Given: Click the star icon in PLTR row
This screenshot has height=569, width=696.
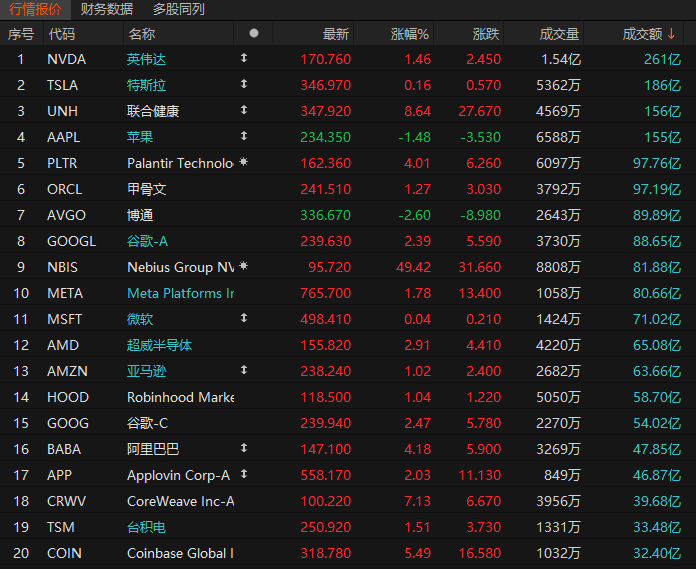Looking at the screenshot, I should click(x=243, y=162).
